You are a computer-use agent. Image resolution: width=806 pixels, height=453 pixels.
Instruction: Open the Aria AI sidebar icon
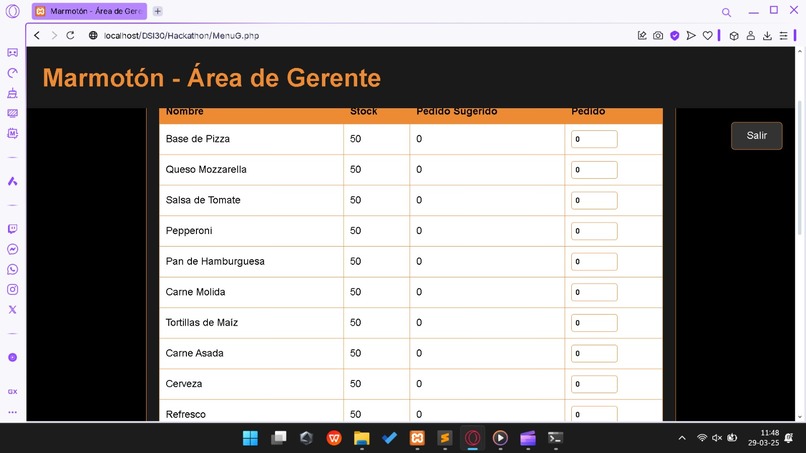coord(12,181)
